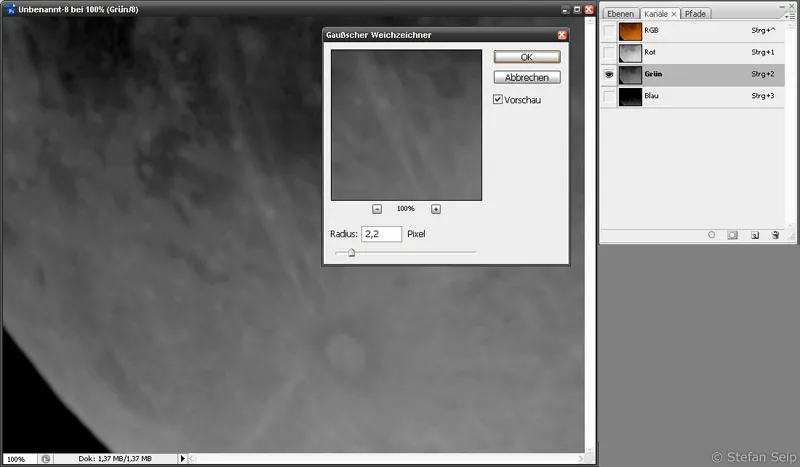Switch to the Ebenen tab
The width and height of the screenshot is (800, 467).
(620, 14)
